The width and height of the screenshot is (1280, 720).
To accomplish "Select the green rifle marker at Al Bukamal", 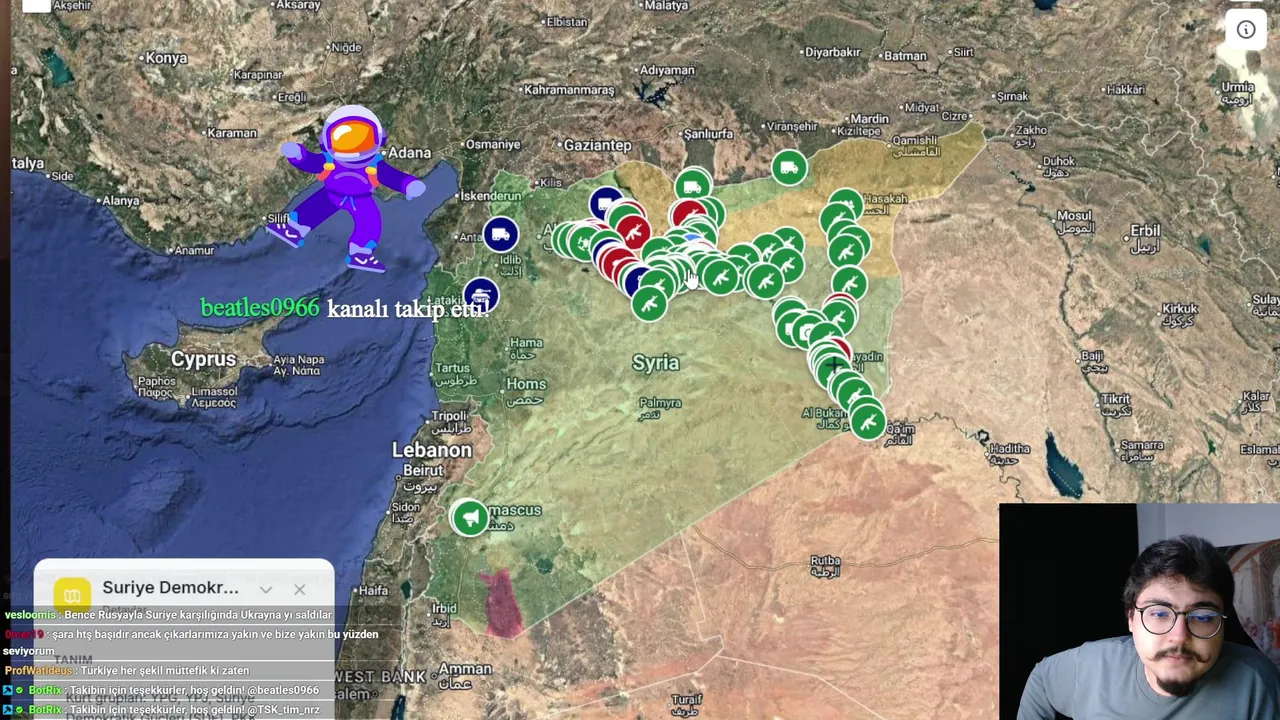I will (x=867, y=421).
